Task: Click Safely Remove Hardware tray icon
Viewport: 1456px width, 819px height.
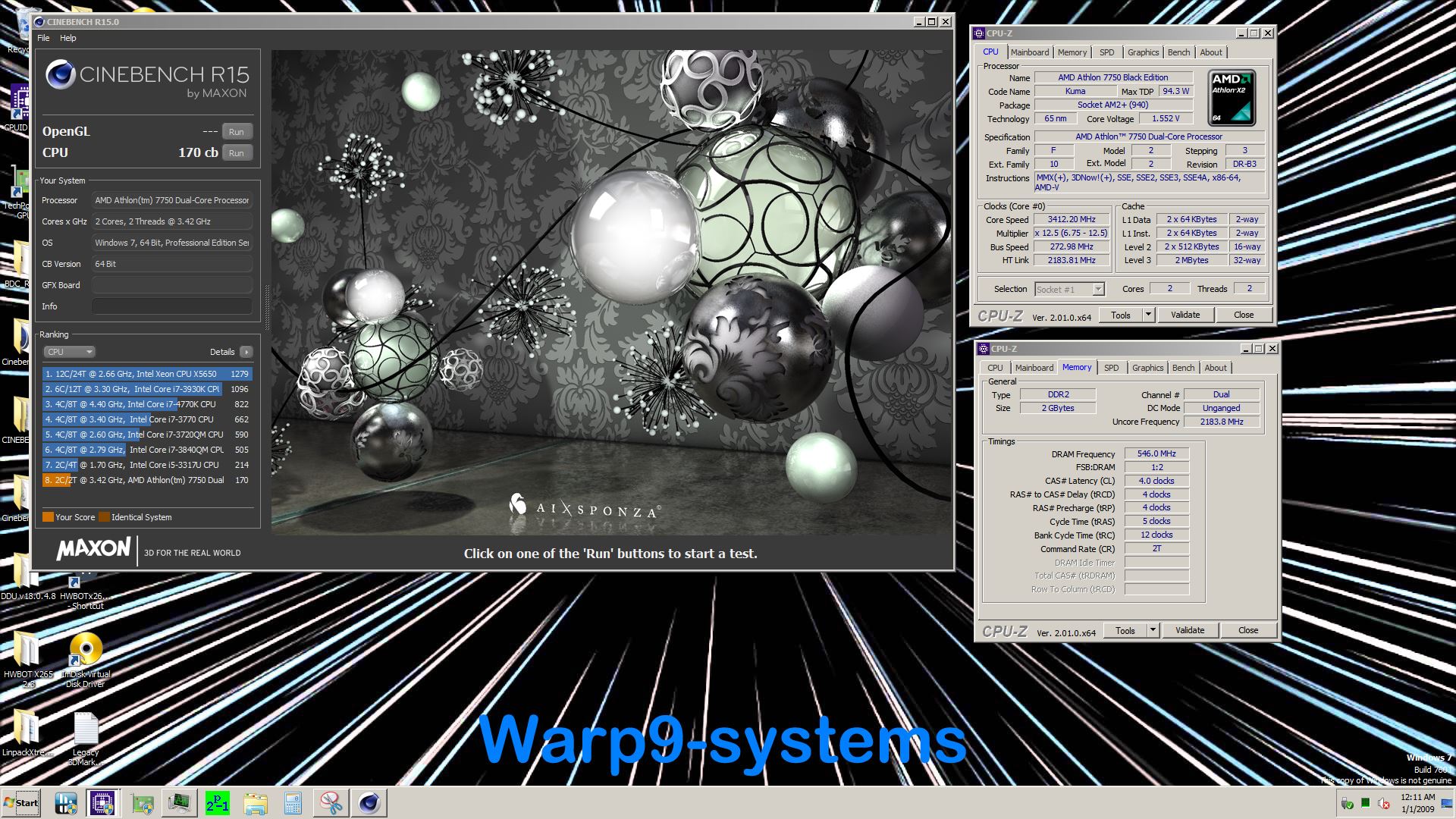Action: pos(1348,803)
